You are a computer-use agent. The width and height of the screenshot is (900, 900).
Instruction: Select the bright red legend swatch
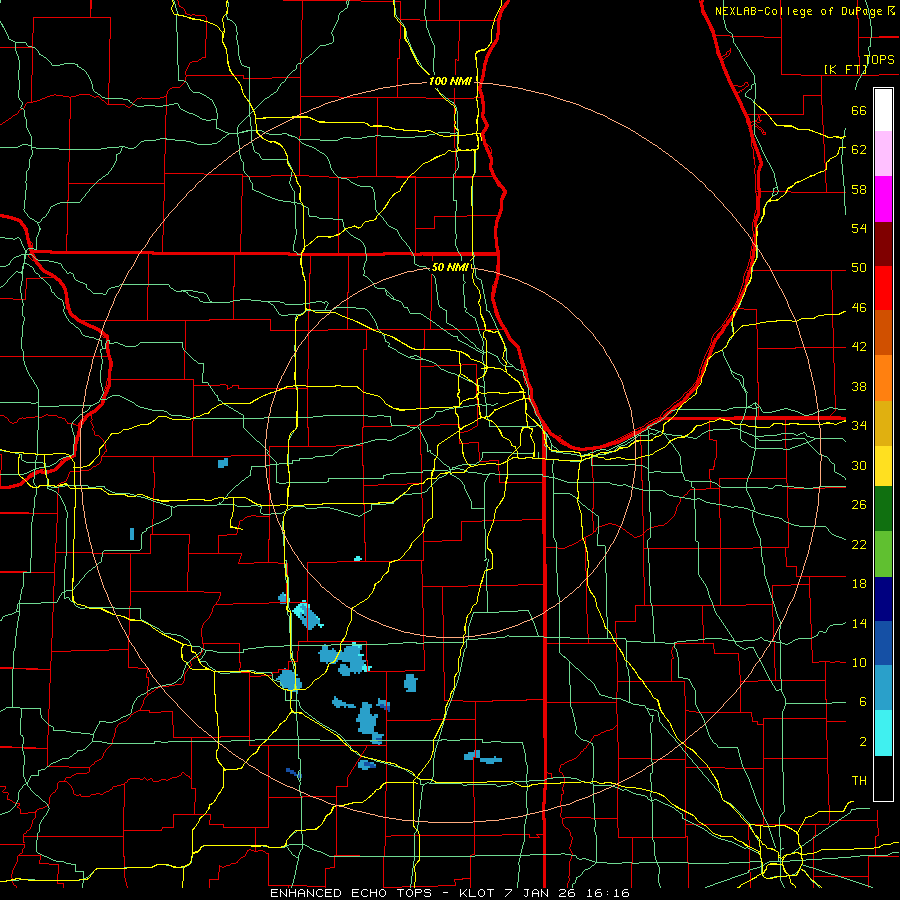tap(883, 288)
